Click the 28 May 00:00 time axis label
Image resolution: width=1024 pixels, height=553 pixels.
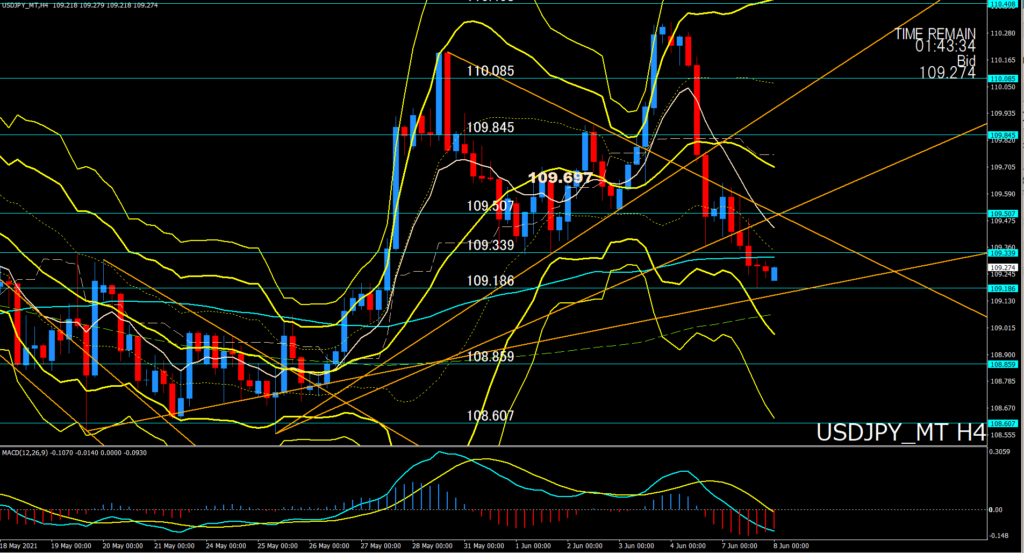432,546
